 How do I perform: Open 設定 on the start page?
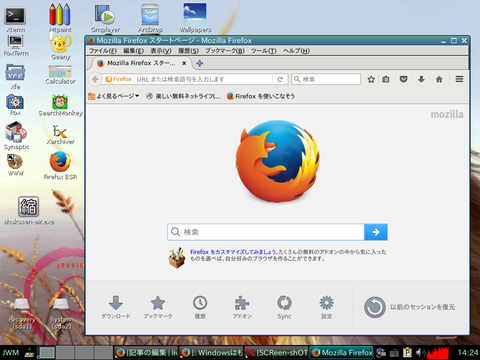[x=326, y=307]
